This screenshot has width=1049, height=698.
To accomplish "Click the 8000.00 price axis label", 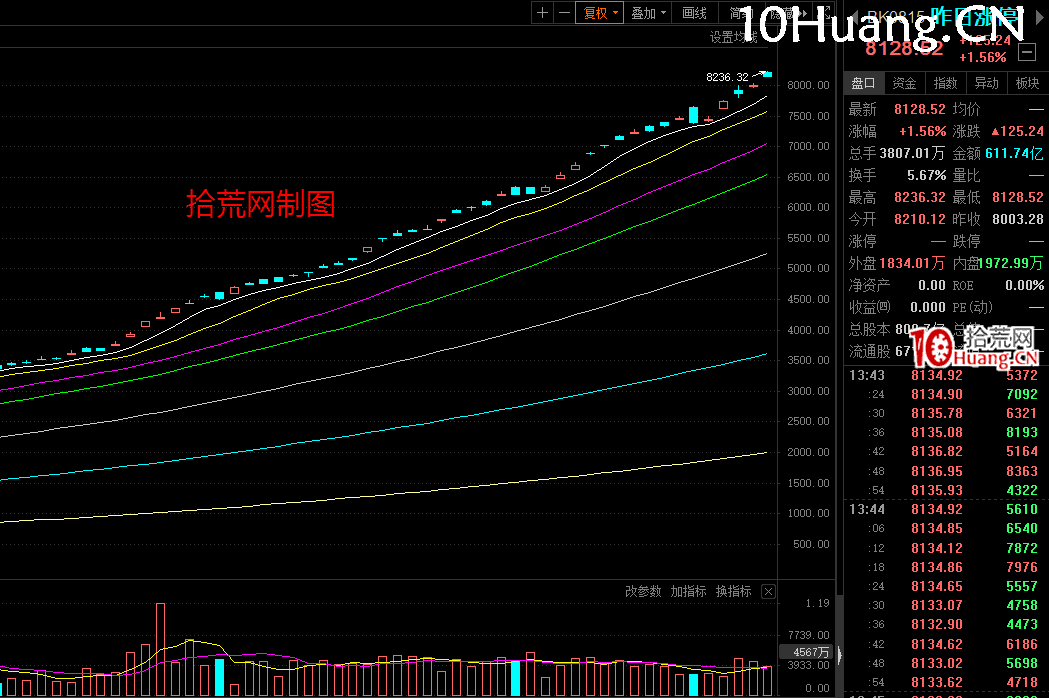I will pyautogui.click(x=808, y=85).
